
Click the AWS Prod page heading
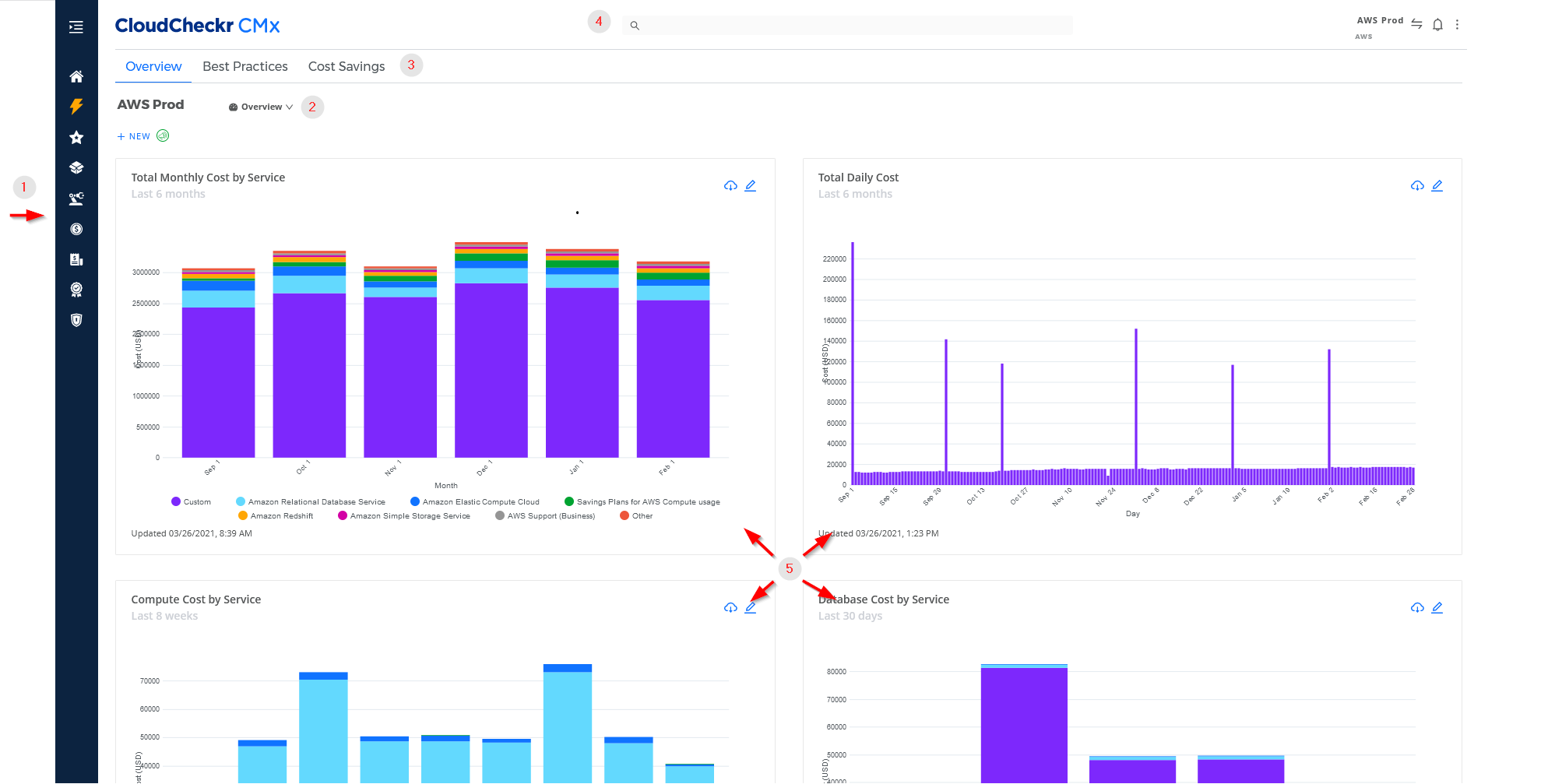[150, 104]
